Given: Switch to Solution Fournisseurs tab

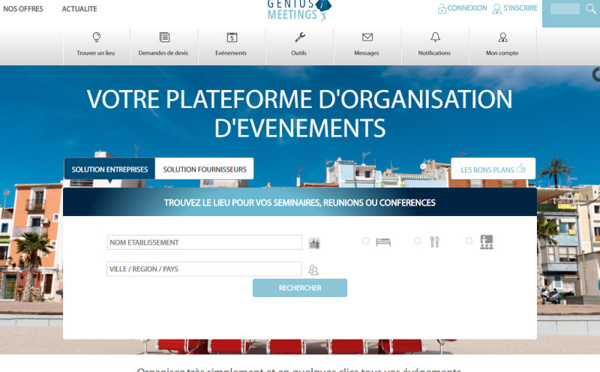Looking at the screenshot, I should pos(204,169).
